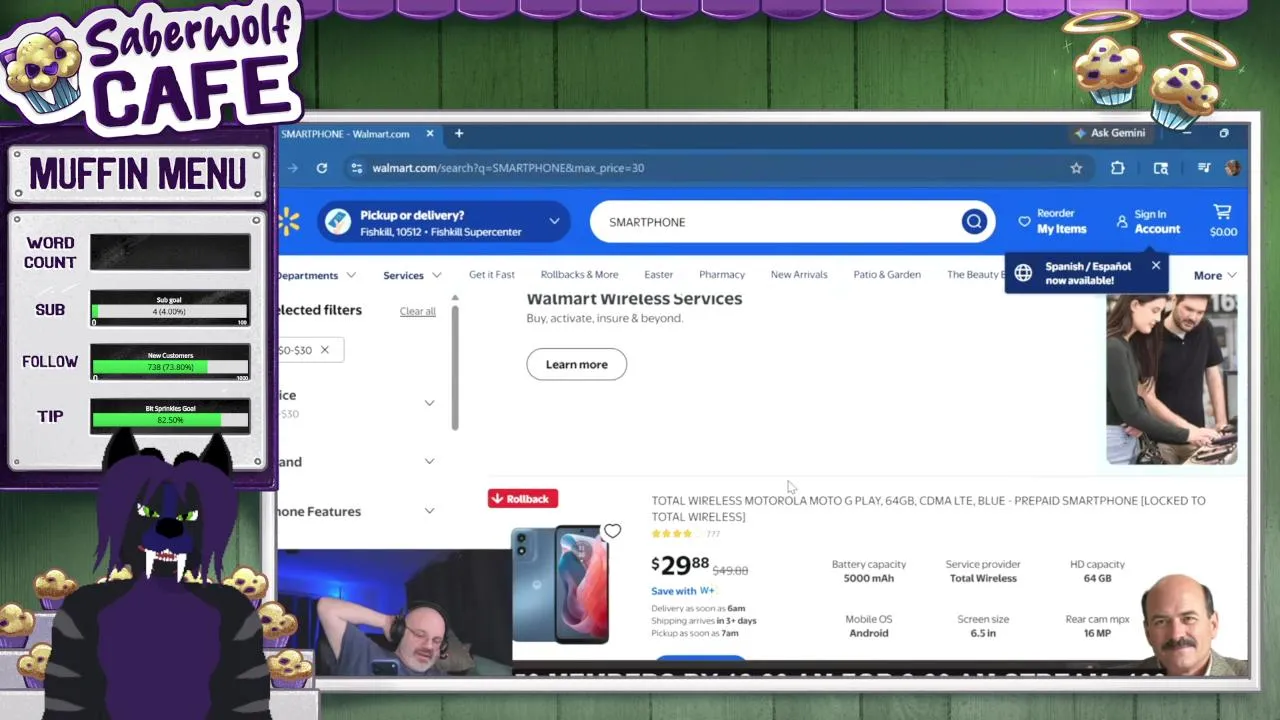
Task: Open the shopping cart
Action: click(1223, 221)
